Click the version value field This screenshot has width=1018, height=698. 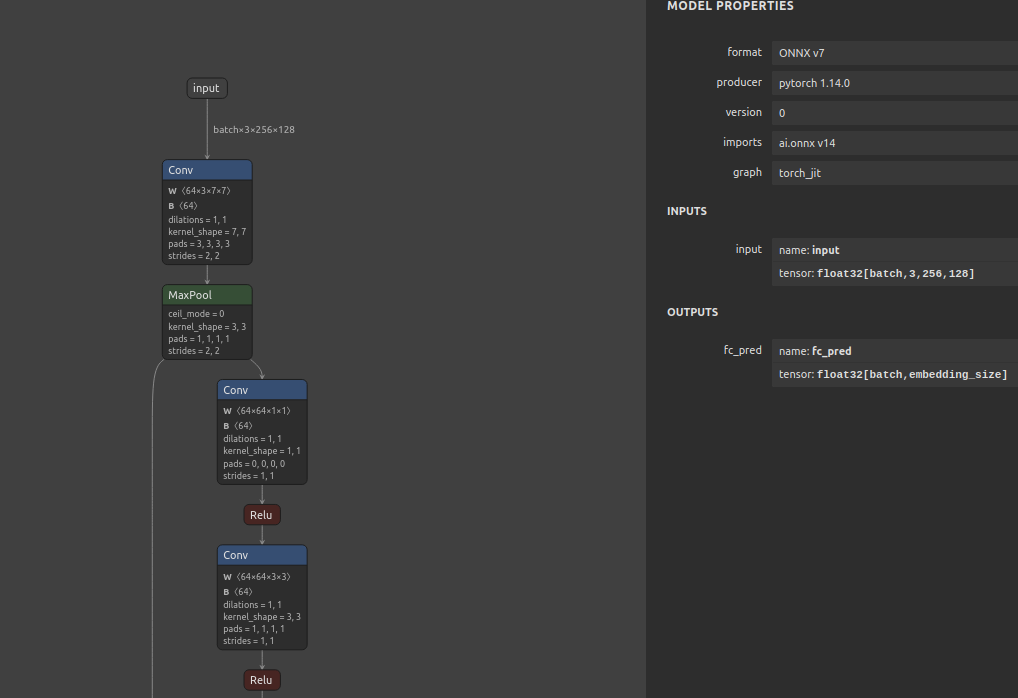(x=894, y=113)
